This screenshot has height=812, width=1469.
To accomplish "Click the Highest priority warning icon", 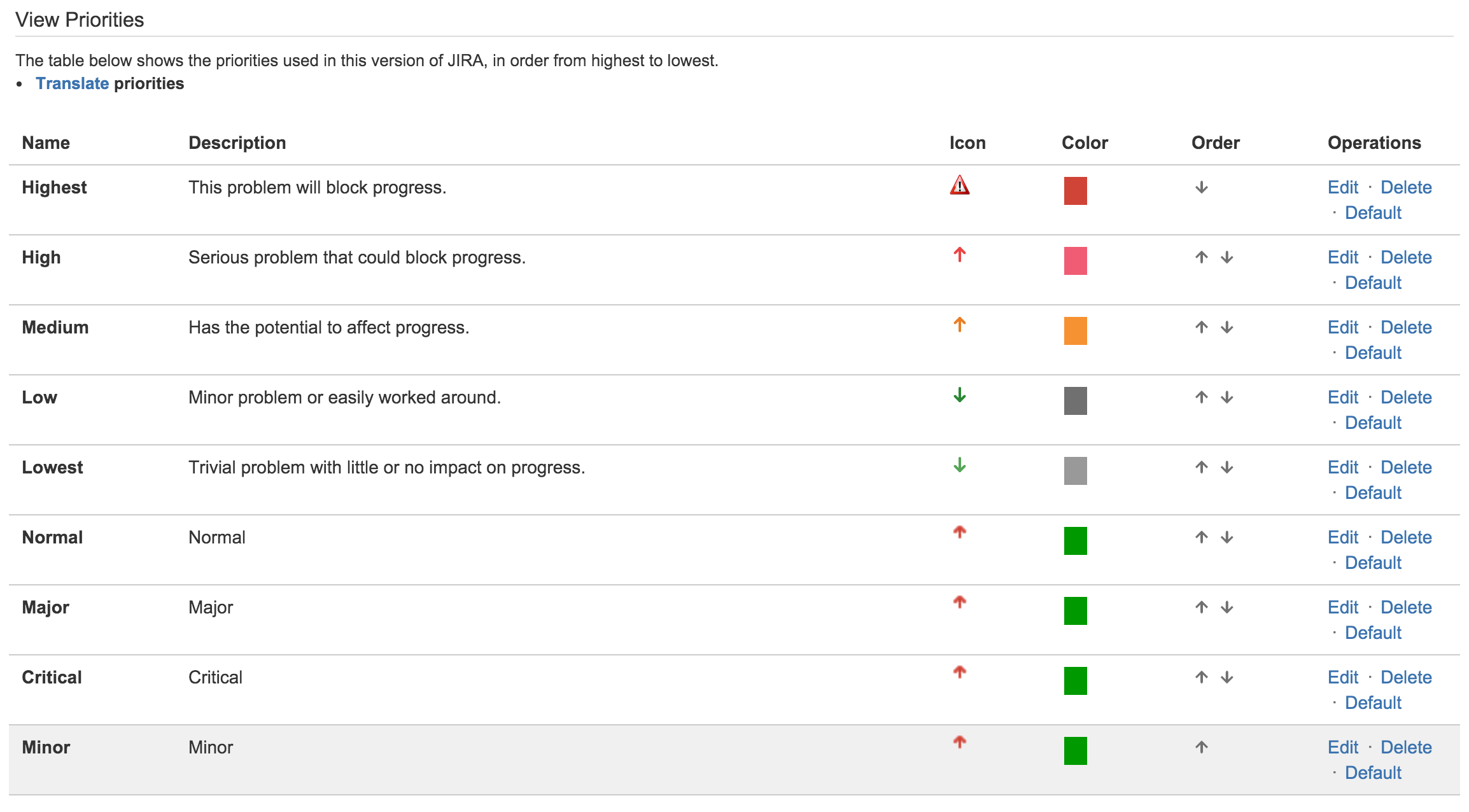I will coord(959,185).
